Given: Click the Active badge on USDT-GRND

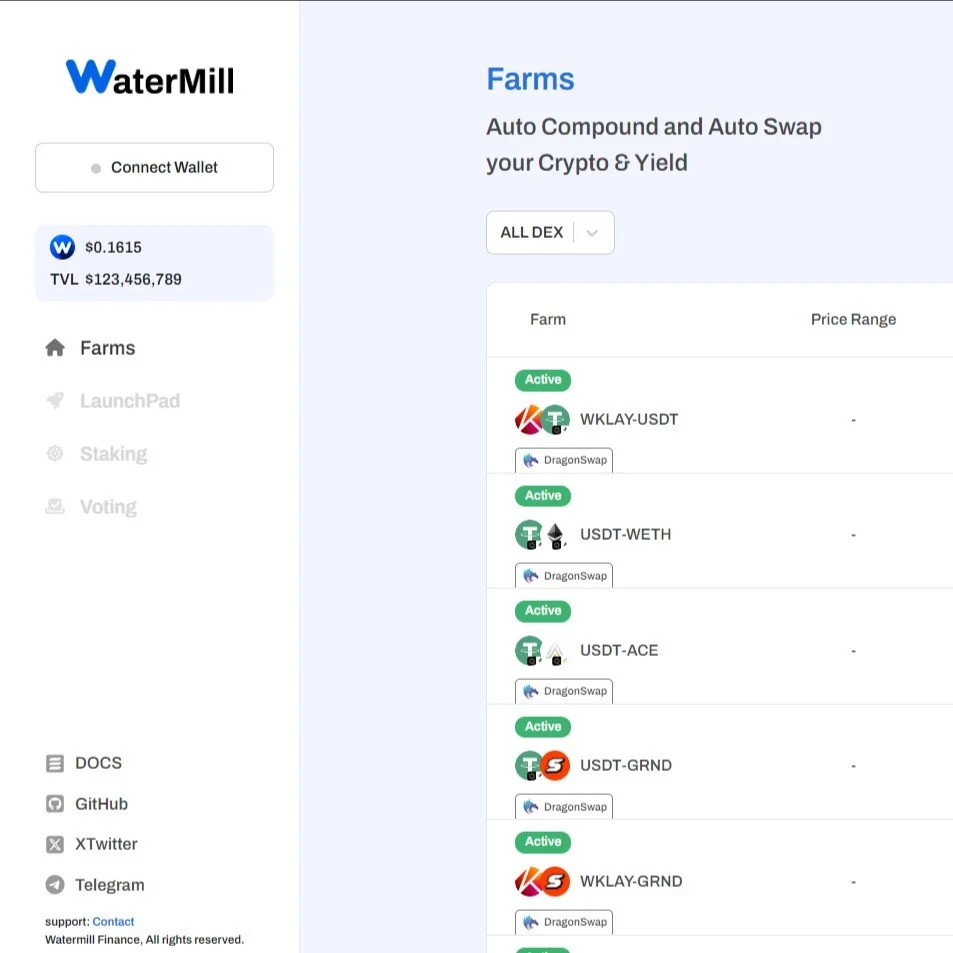Looking at the screenshot, I should coord(543,726).
